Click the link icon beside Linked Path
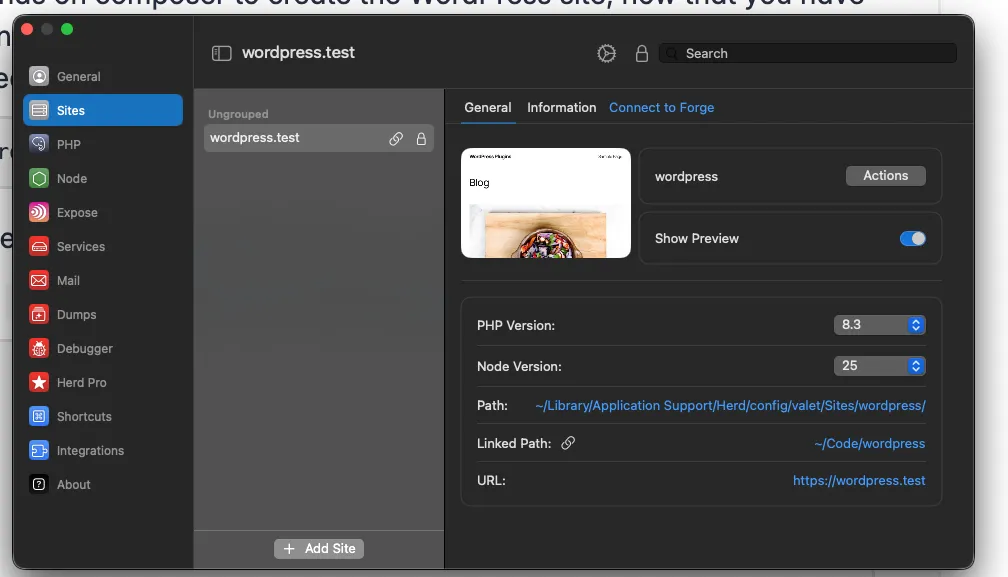The height and width of the screenshot is (577, 1008). [568, 443]
